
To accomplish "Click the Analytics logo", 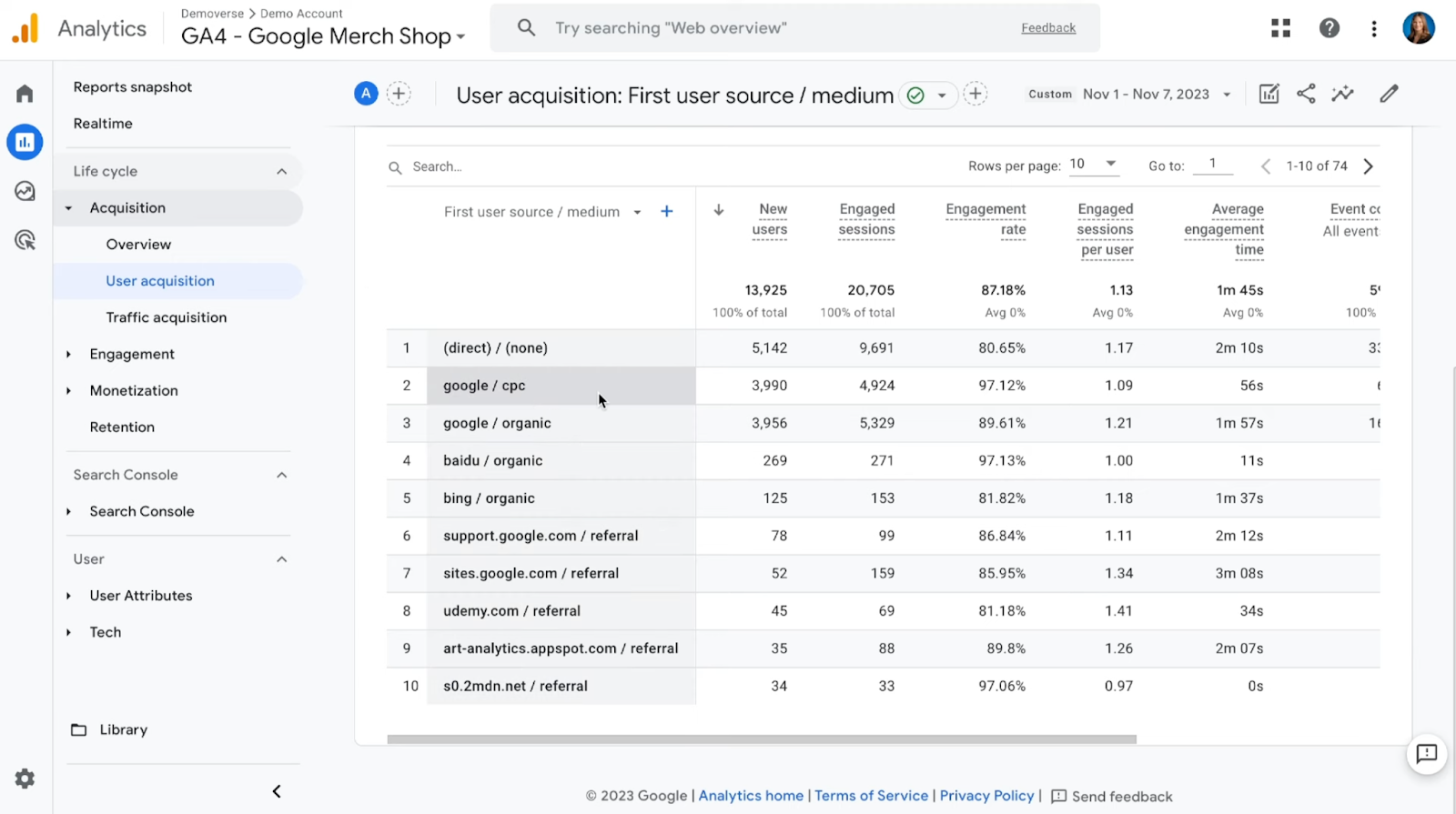I will [x=78, y=29].
